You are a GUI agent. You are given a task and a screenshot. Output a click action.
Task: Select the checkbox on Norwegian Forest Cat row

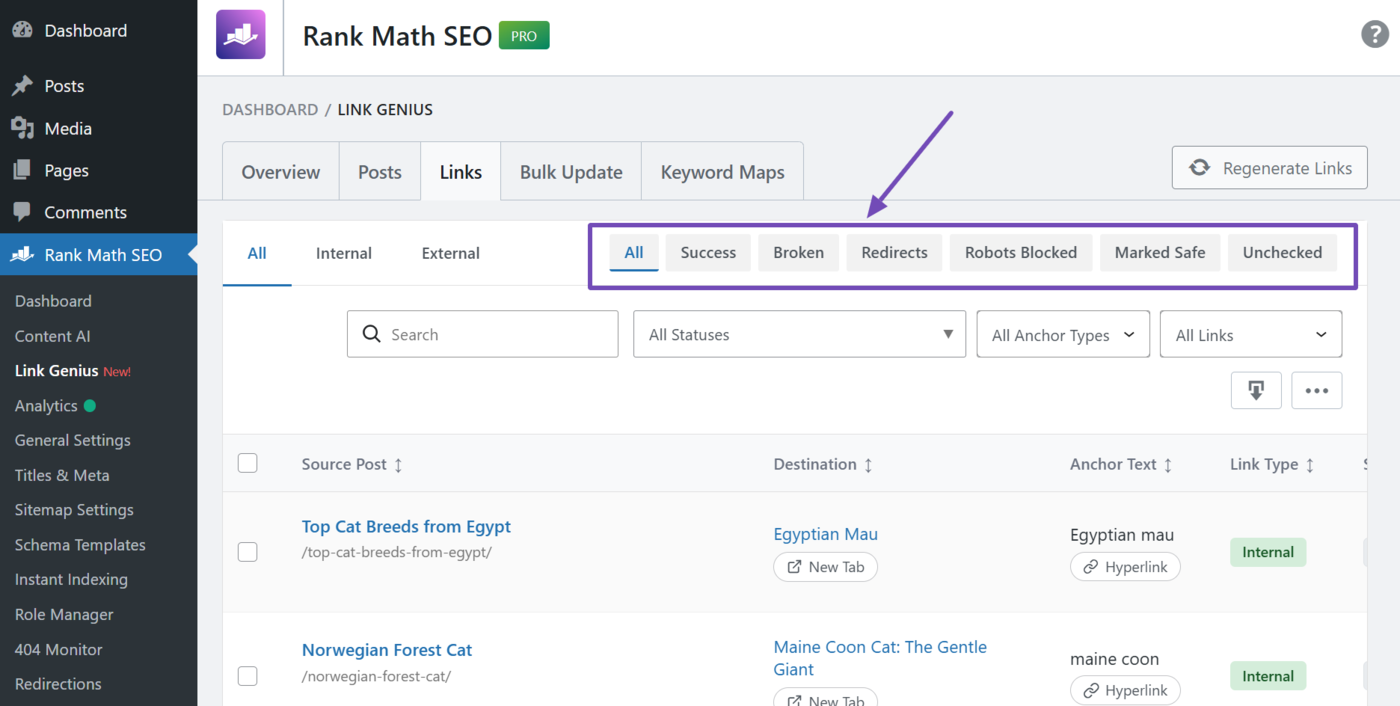247,675
